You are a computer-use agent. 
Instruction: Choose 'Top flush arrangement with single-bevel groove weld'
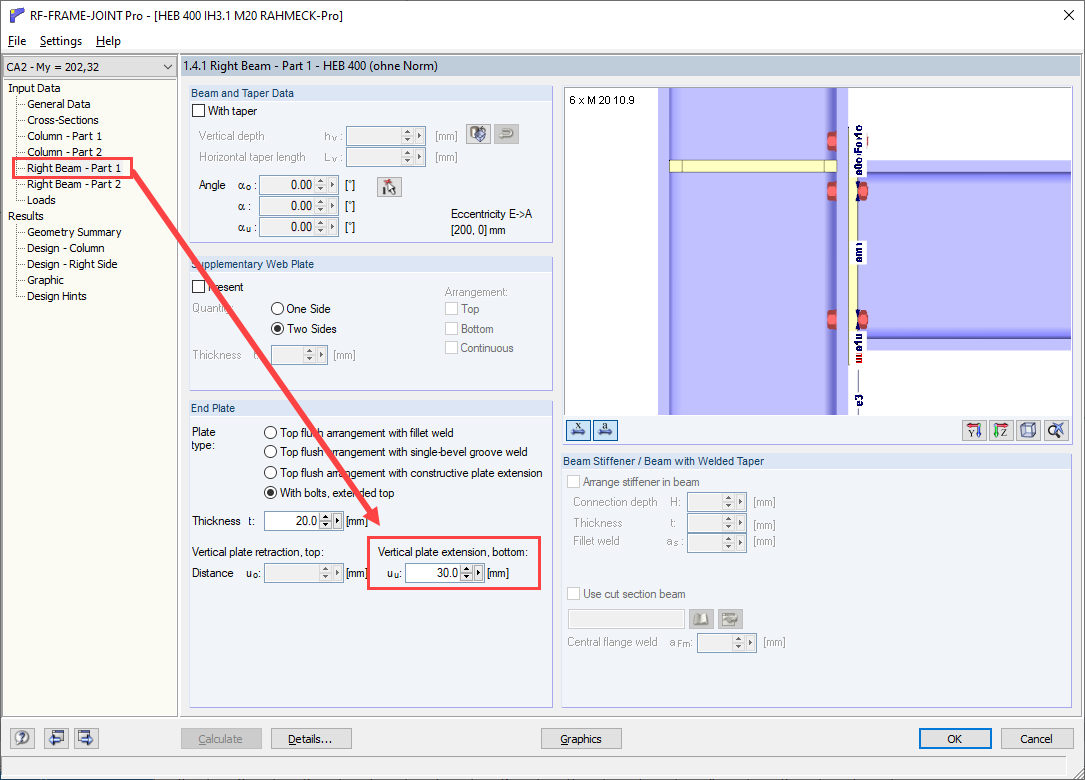pyautogui.click(x=271, y=452)
